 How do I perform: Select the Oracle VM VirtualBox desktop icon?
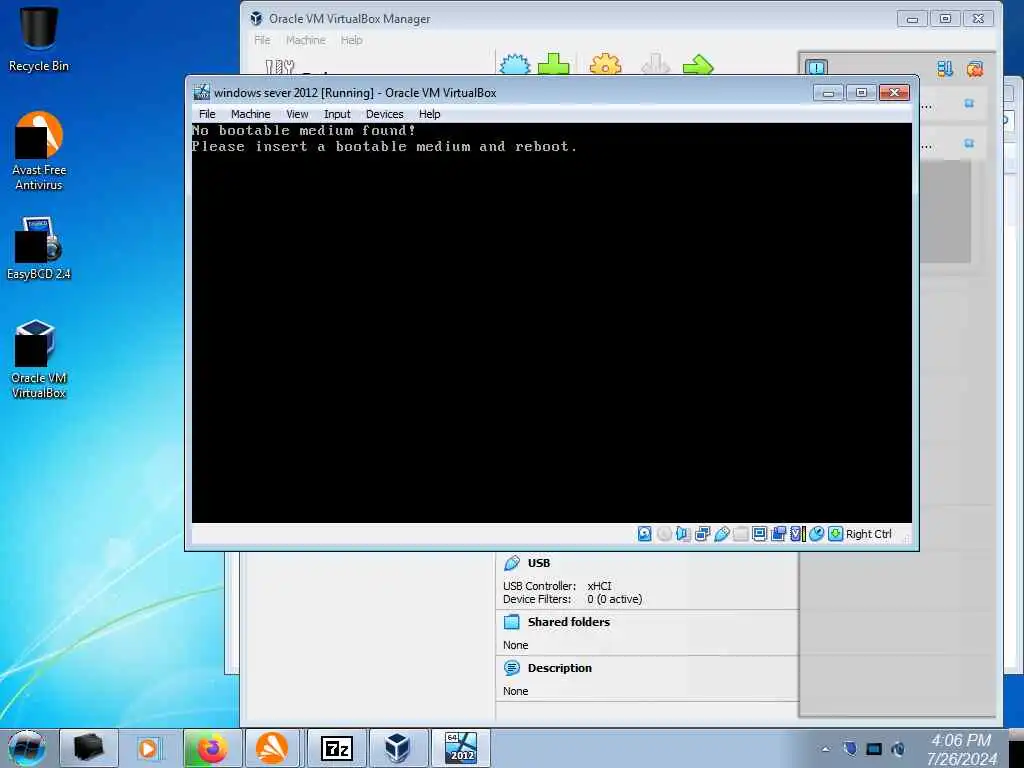(x=39, y=359)
